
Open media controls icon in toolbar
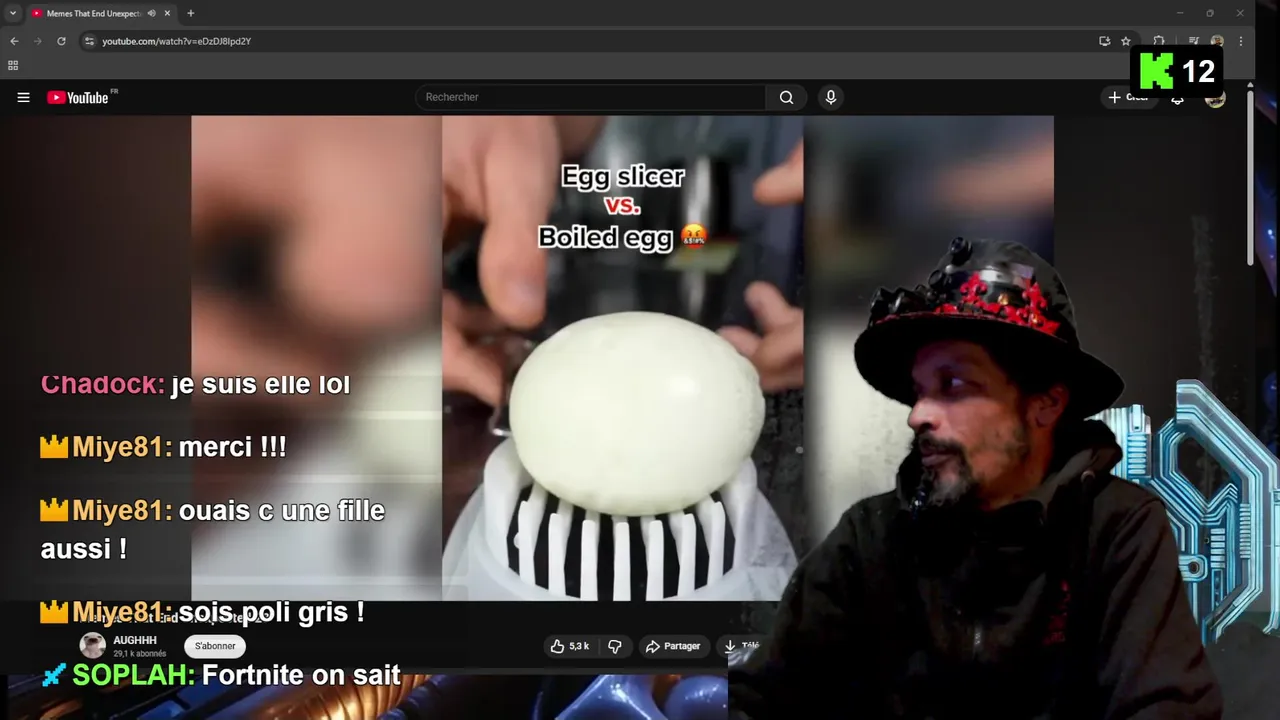[1194, 41]
